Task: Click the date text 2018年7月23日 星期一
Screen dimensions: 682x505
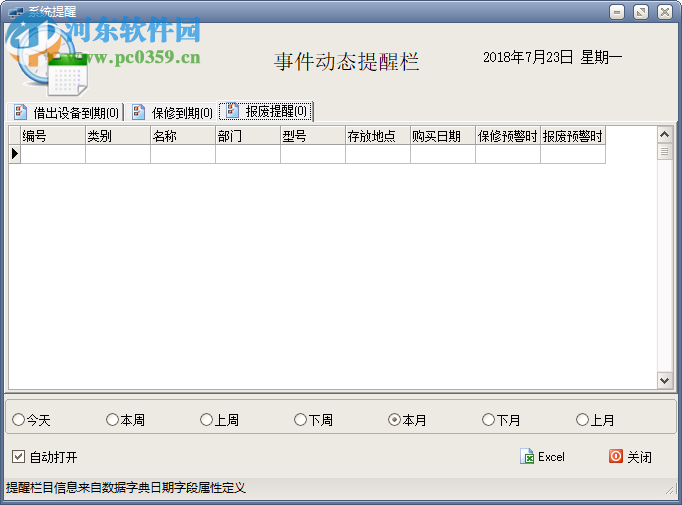Action: pos(552,57)
